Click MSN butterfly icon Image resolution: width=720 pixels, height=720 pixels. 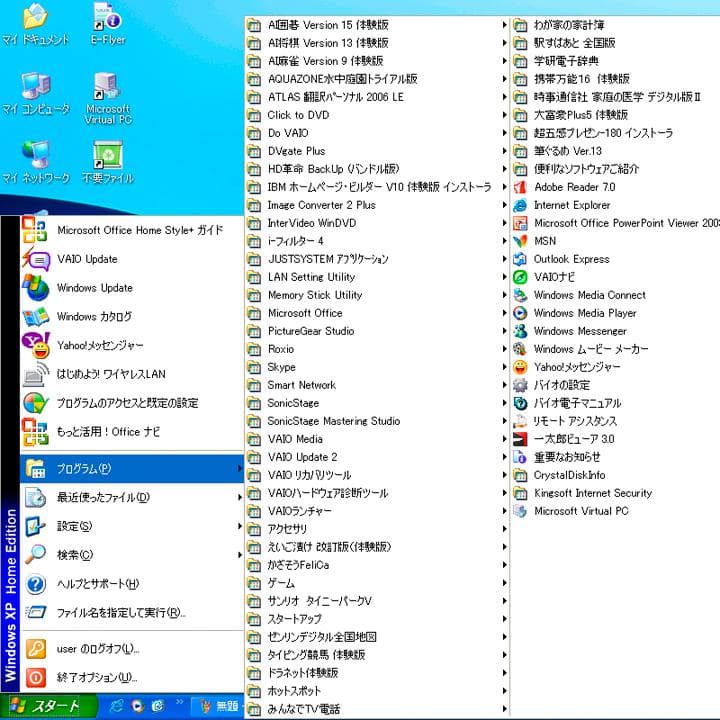pos(520,241)
